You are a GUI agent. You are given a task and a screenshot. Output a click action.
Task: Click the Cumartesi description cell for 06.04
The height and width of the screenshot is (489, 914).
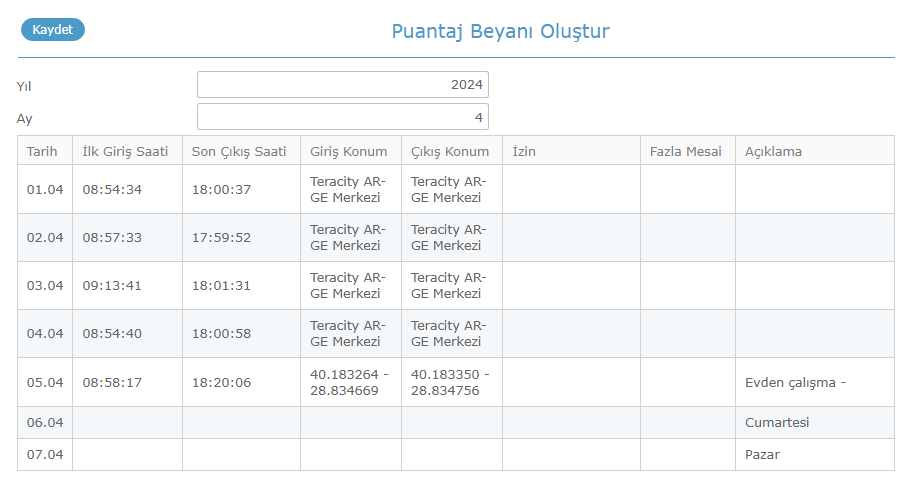point(815,423)
